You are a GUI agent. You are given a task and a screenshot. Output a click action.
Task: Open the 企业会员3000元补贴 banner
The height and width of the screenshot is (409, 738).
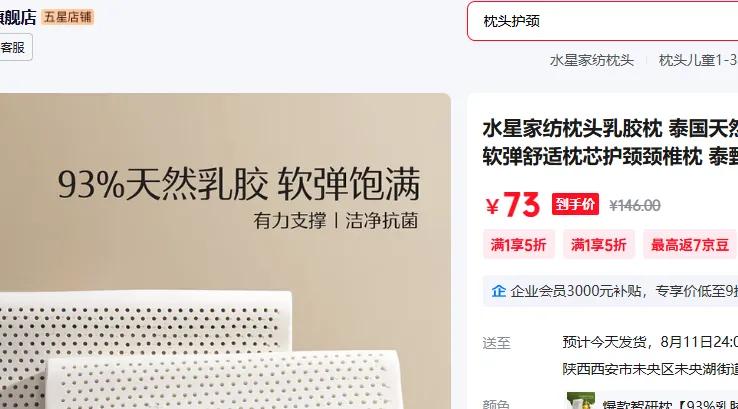tap(610, 291)
